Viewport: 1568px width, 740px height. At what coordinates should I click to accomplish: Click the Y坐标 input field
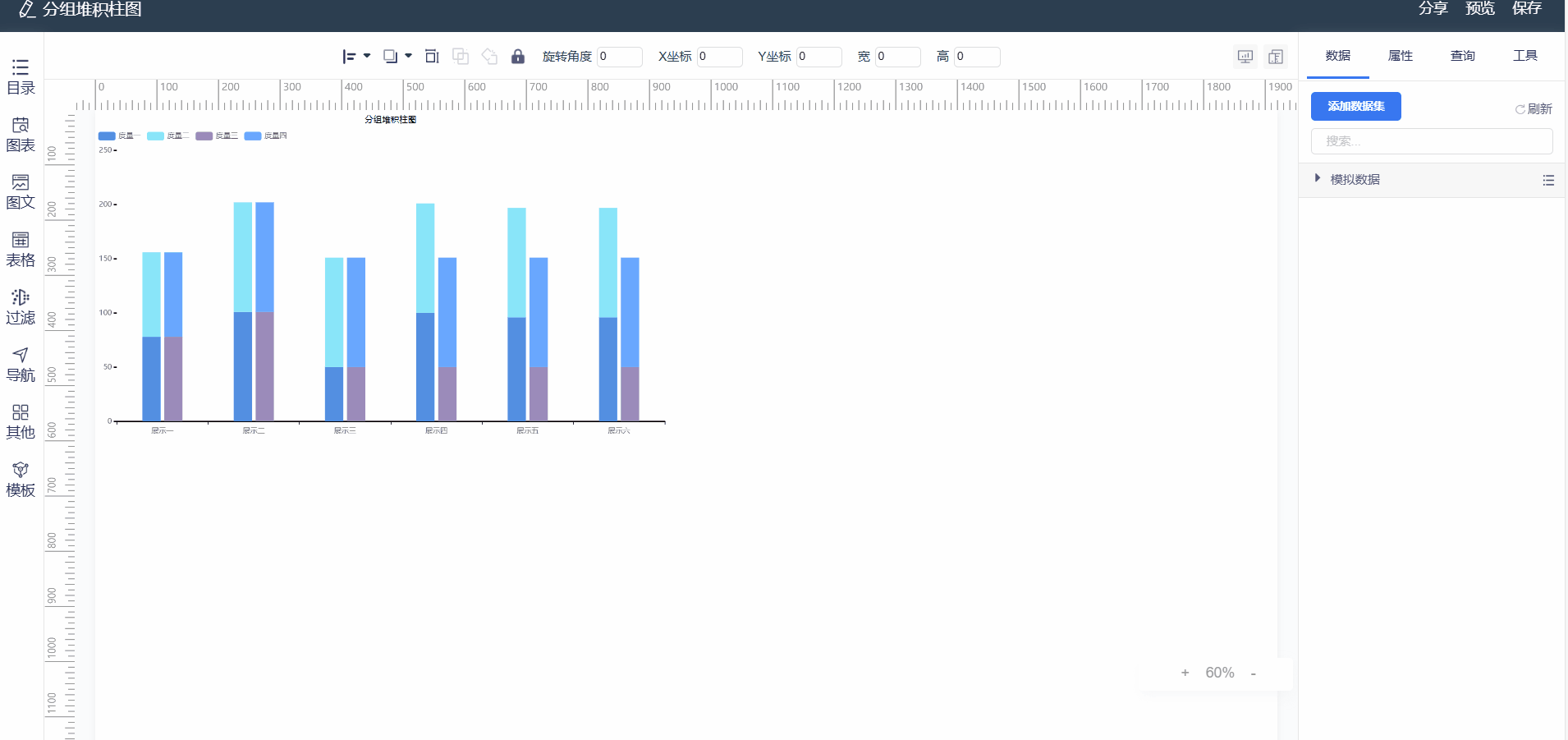(819, 57)
